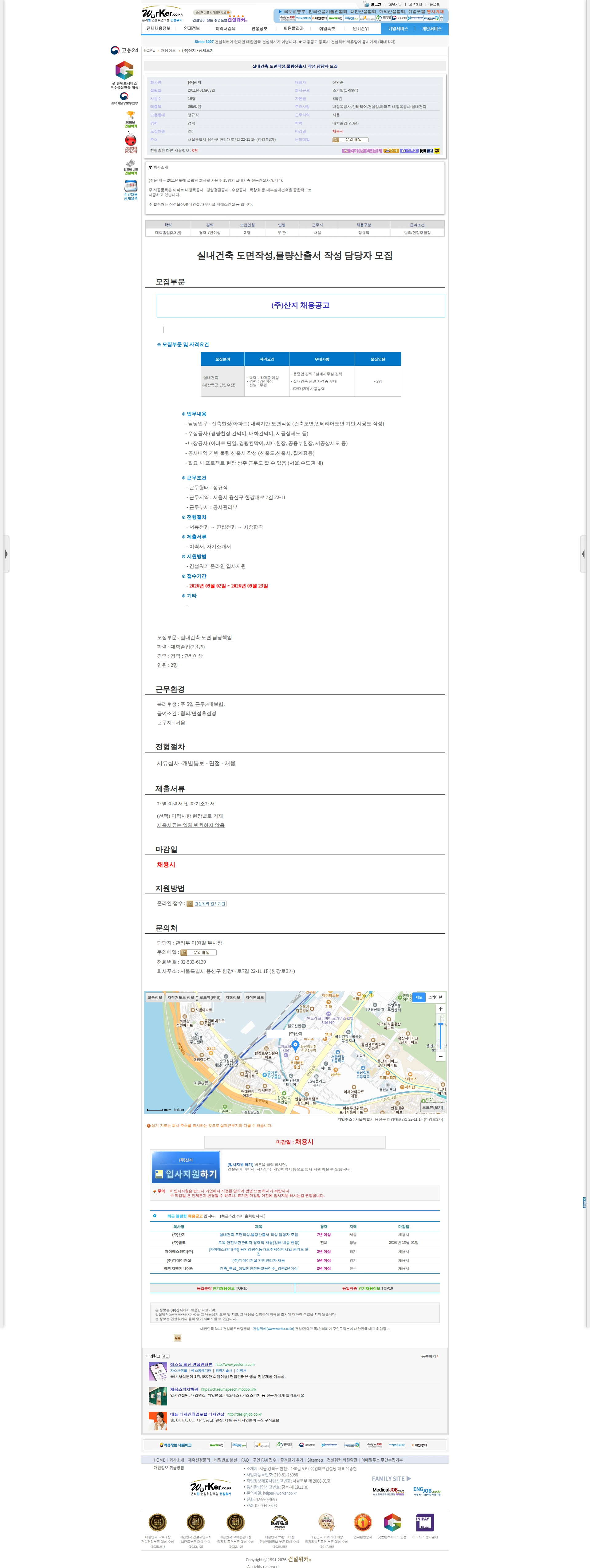Screen dimensions: 590x1568
Task: Zoom out the map with minus button
Action: pos(440,1056)
